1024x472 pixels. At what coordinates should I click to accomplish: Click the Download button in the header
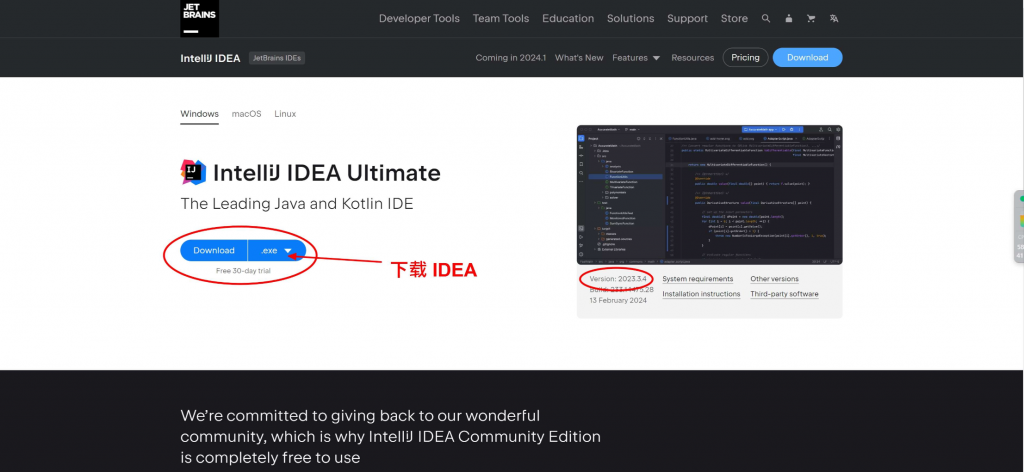coord(808,57)
